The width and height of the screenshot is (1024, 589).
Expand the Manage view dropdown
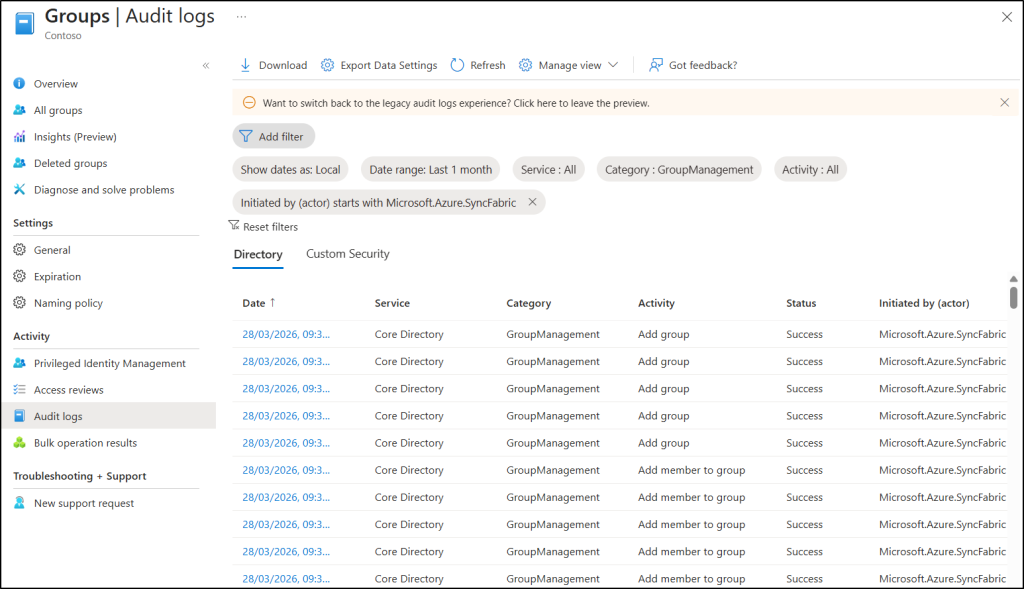coord(613,65)
